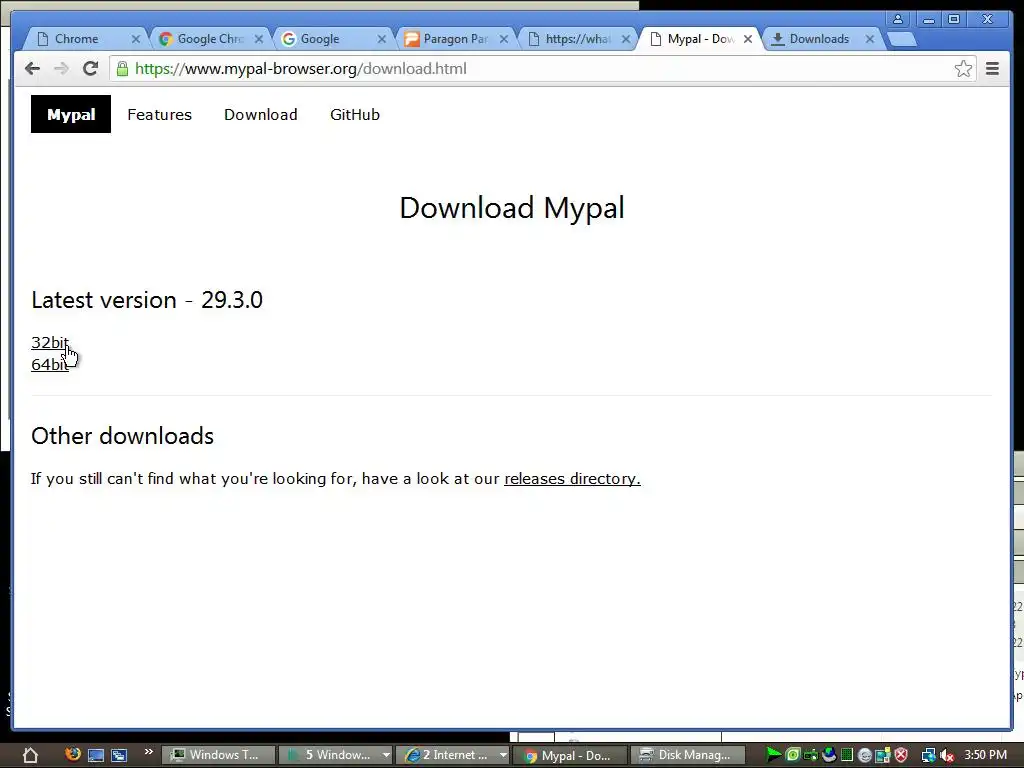Expand the 5 Windows group dropdown arrow
The height and width of the screenshot is (768, 1024).
point(386,756)
